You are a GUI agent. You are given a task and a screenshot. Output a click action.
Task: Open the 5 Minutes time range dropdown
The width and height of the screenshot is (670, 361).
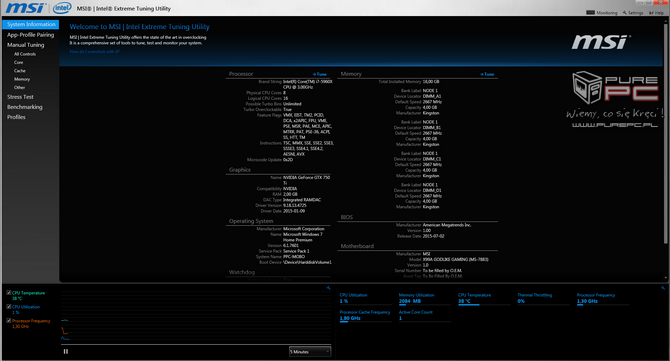click(x=310, y=352)
